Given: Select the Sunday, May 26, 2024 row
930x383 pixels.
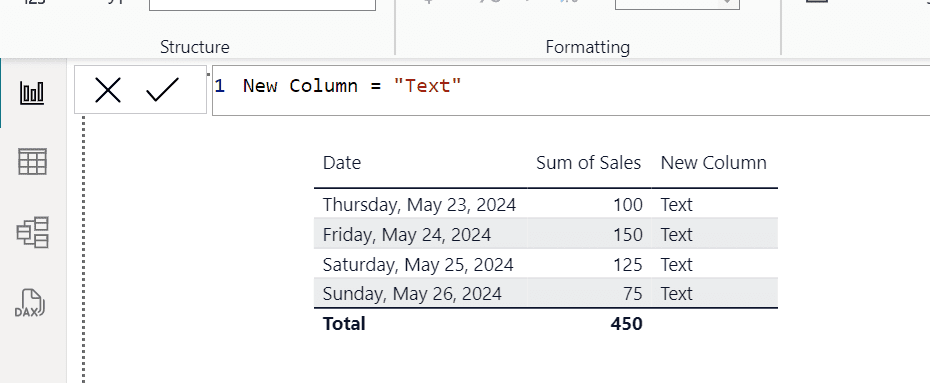Looking at the screenshot, I should (546, 293).
